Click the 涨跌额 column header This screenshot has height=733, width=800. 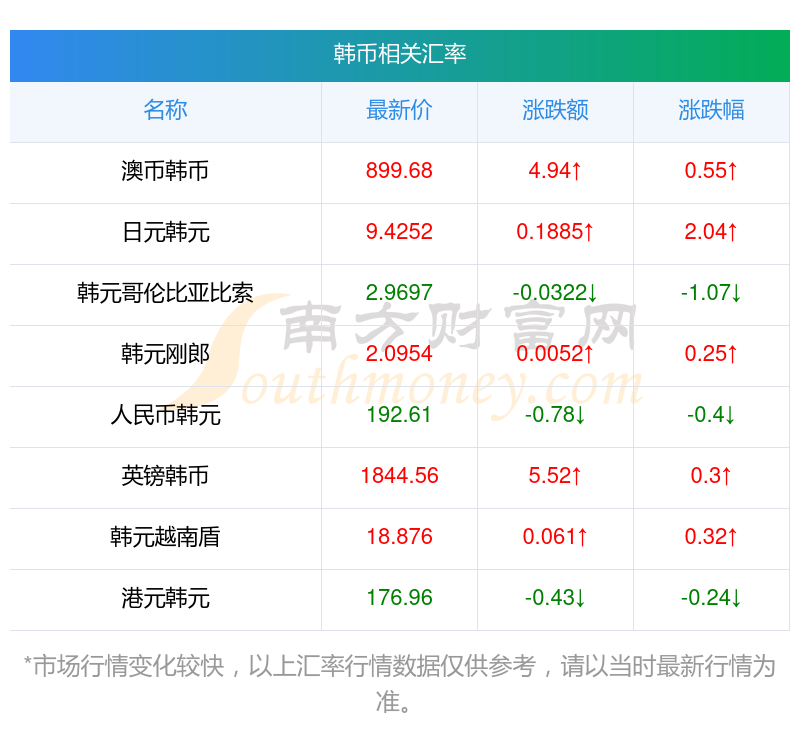coord(555,110)
